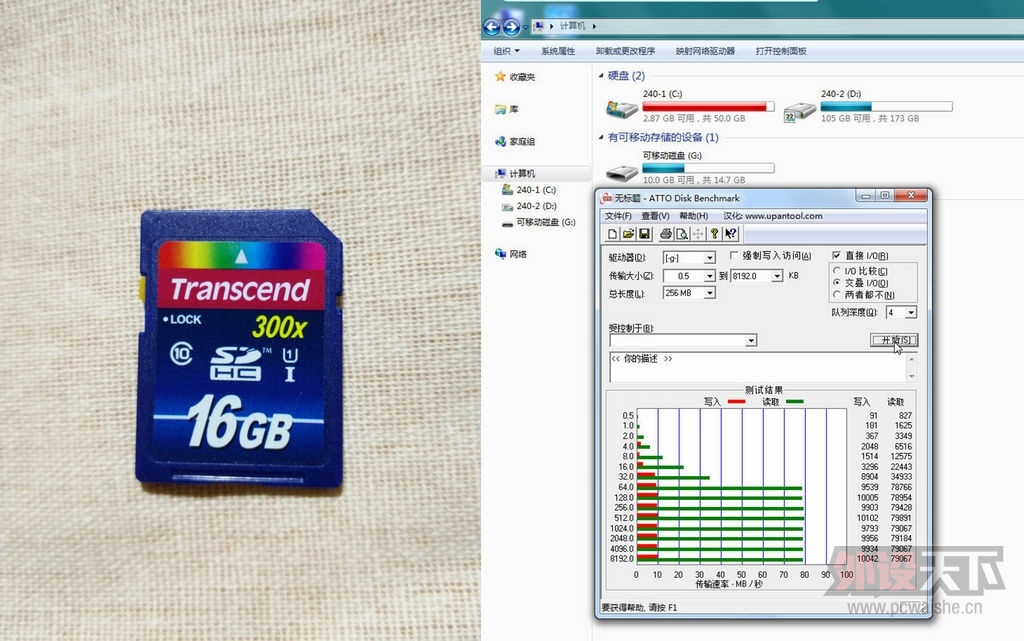Click the context help pointer icon

[x=731, y=234]
